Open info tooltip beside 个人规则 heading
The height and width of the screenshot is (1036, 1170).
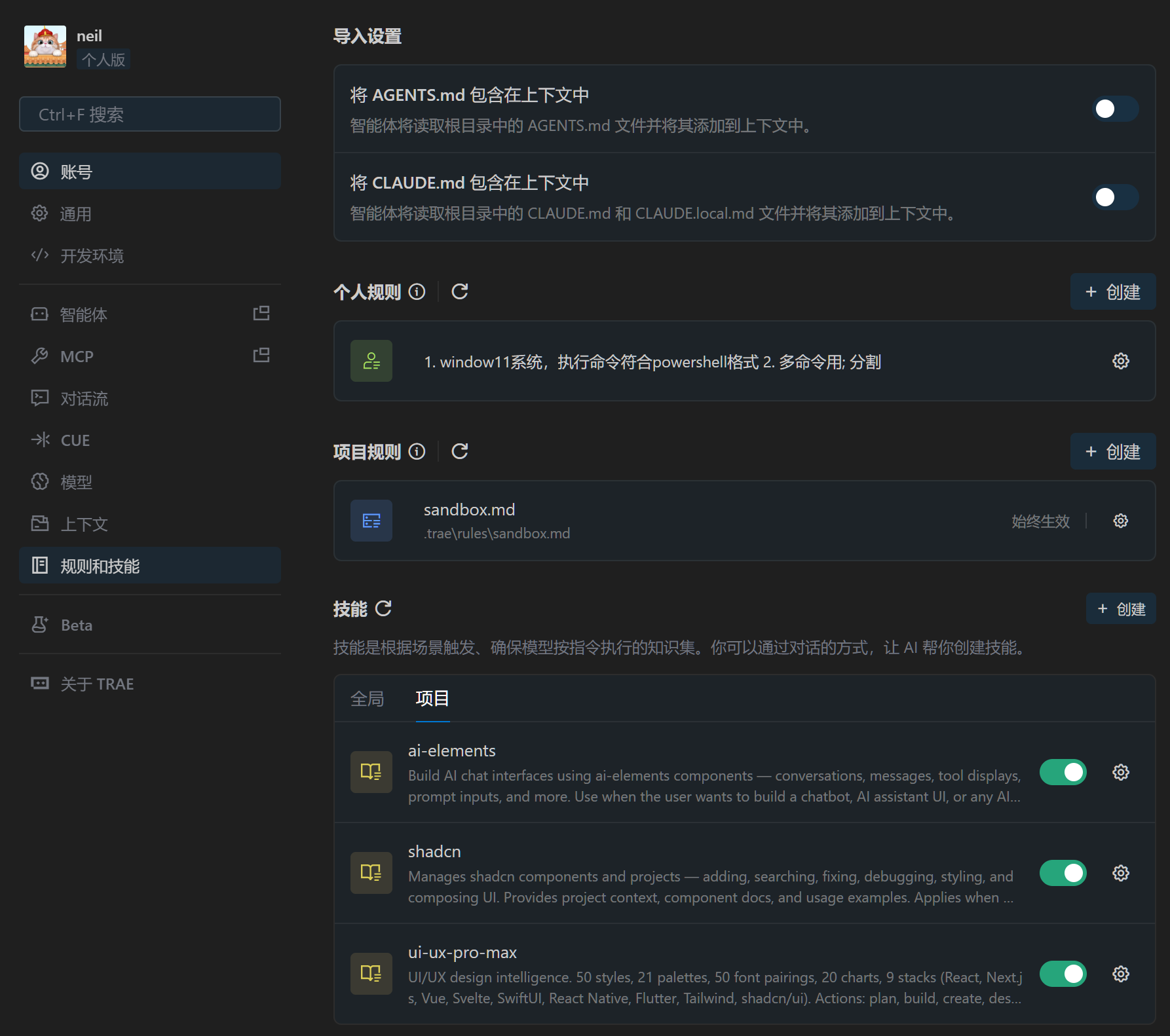[x=417, y=291]
